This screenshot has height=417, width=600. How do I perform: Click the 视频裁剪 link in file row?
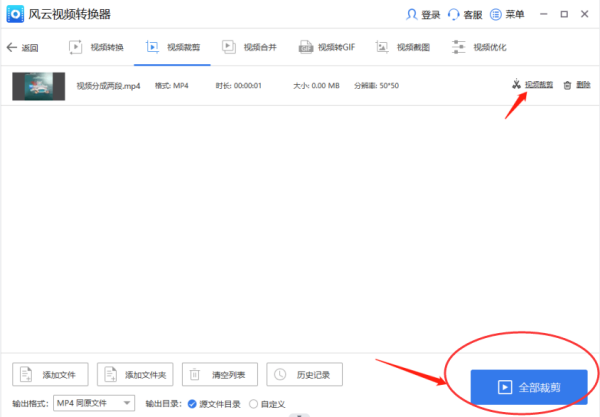tap(539, 85)
